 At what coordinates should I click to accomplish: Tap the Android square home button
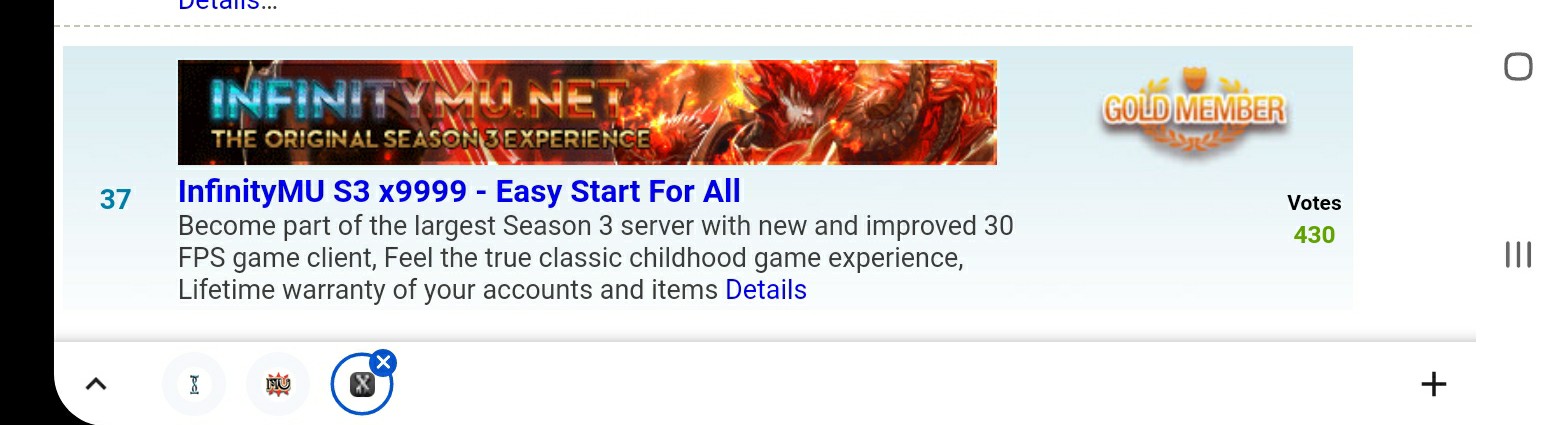pyautogui.click(x=1518, y=67)
